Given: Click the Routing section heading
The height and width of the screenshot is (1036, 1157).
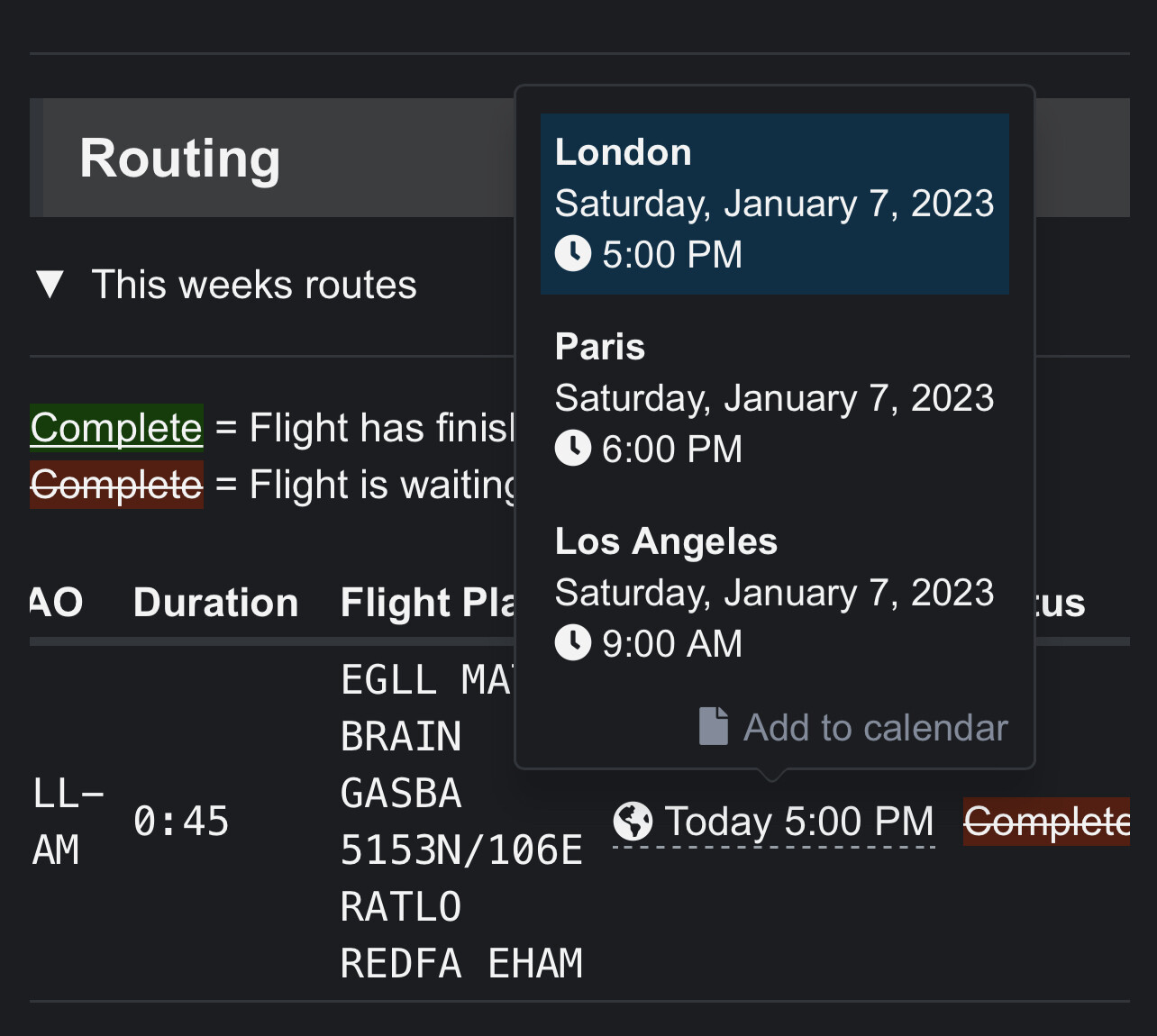Looking at the screenshot, I should (x=180, y=159).
